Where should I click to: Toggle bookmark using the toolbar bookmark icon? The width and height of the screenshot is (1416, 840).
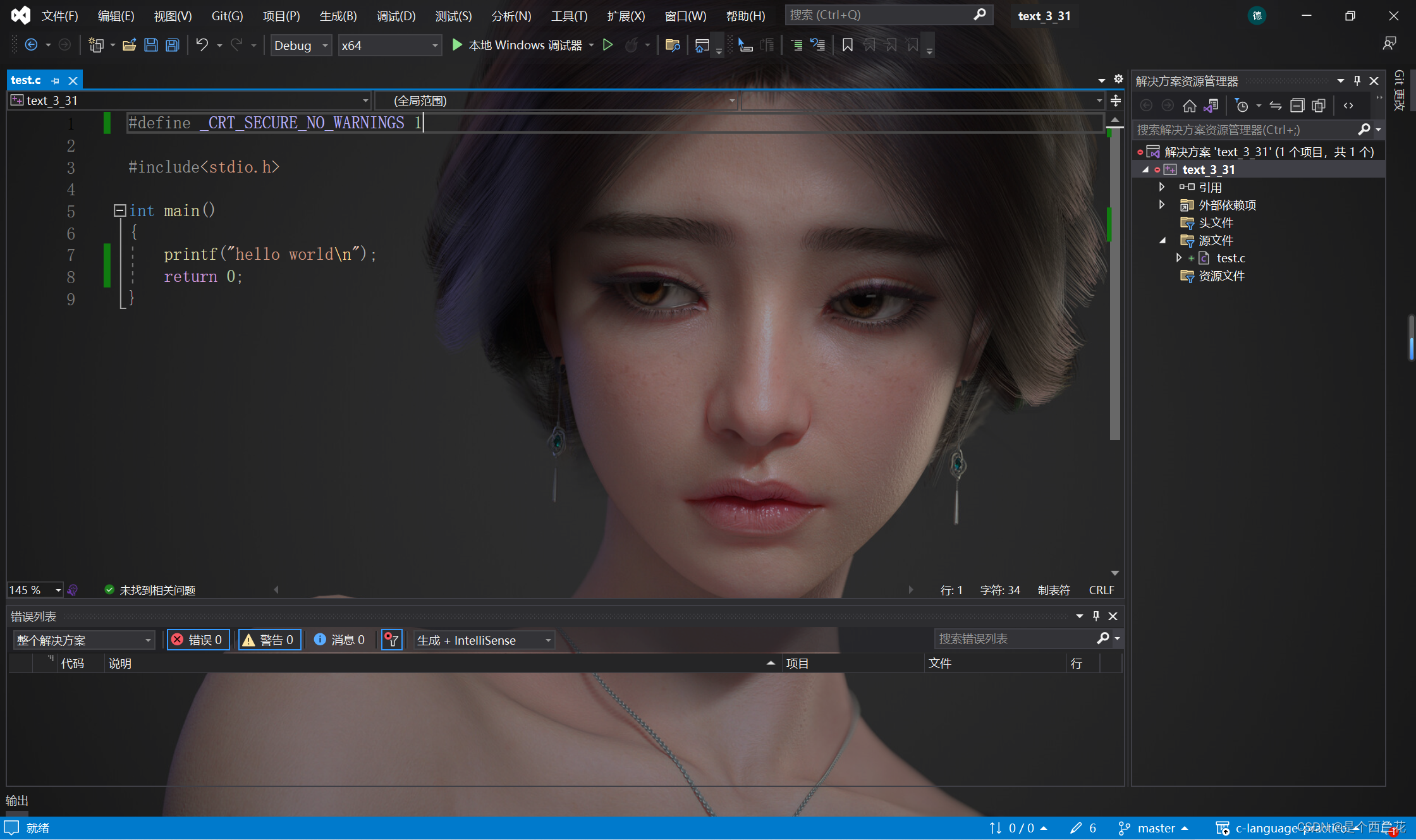(x=848, y=45)
